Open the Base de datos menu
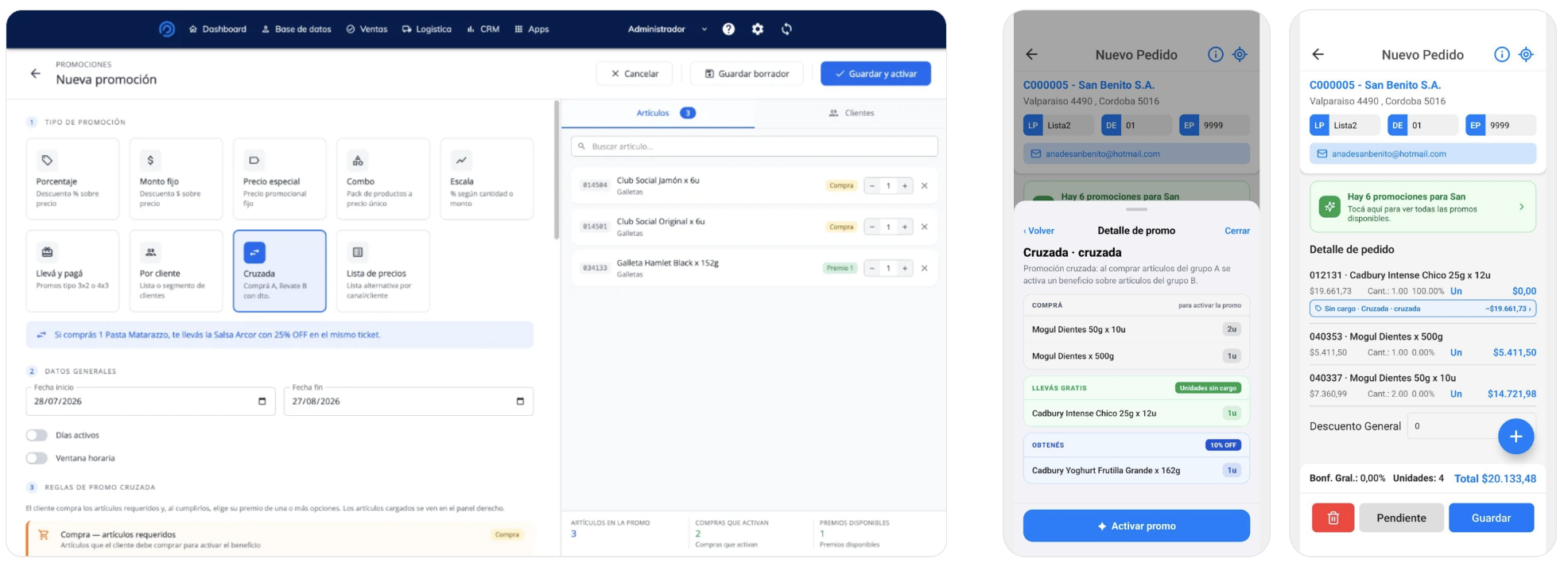Screen dimensions: 1568x571 tap(297, 29)
